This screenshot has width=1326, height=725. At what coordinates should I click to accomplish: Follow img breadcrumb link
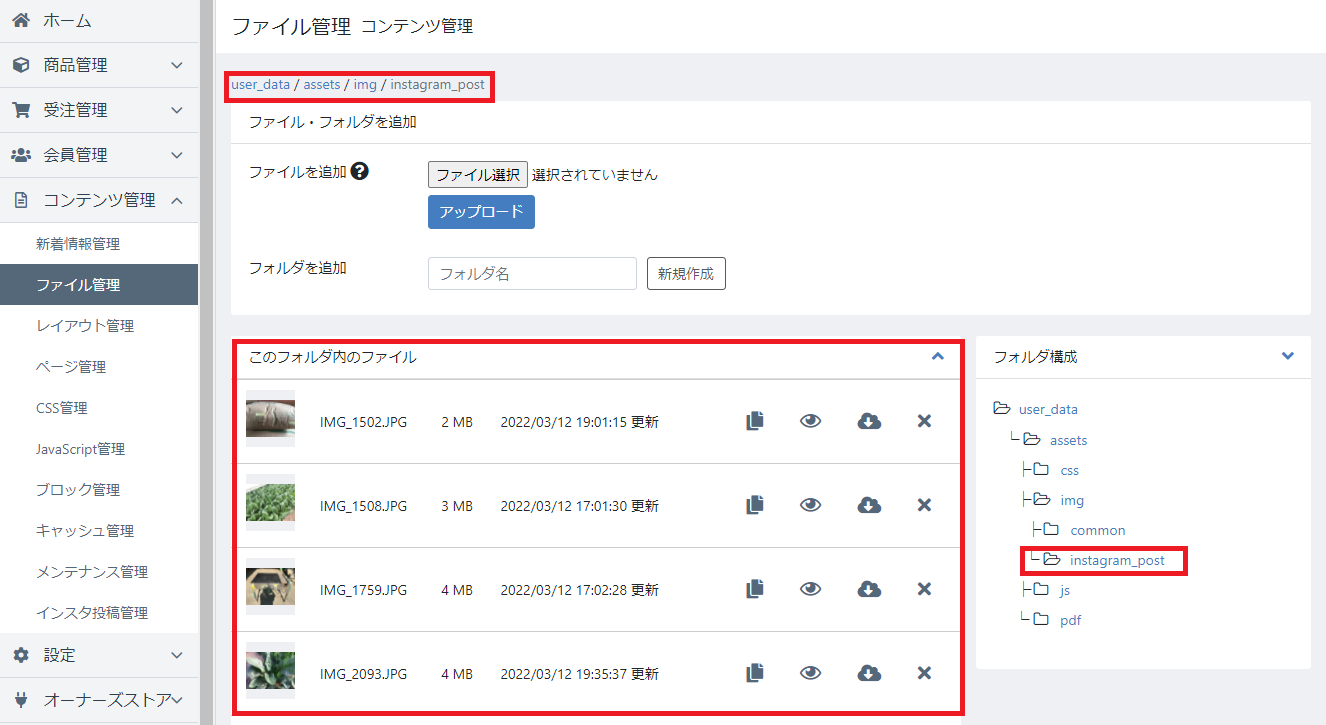pos(365,85)
